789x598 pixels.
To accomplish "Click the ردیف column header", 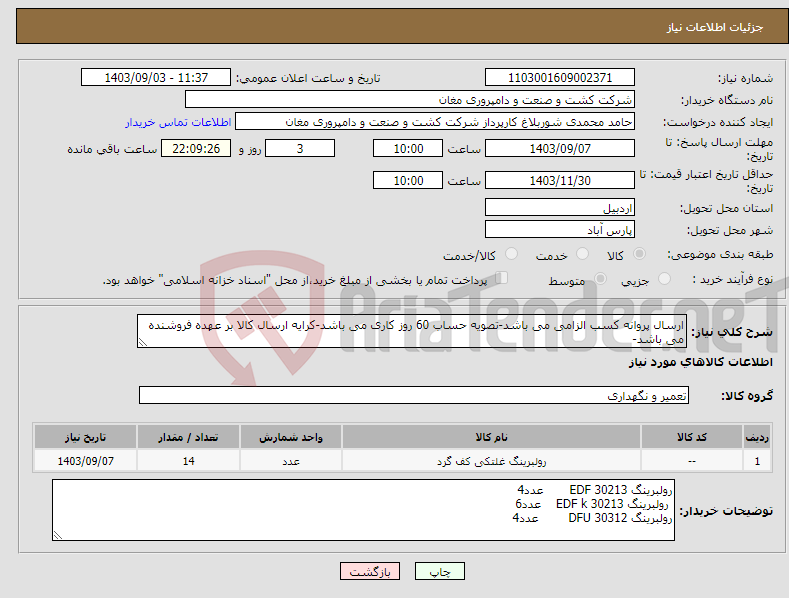I will [757, 437].
